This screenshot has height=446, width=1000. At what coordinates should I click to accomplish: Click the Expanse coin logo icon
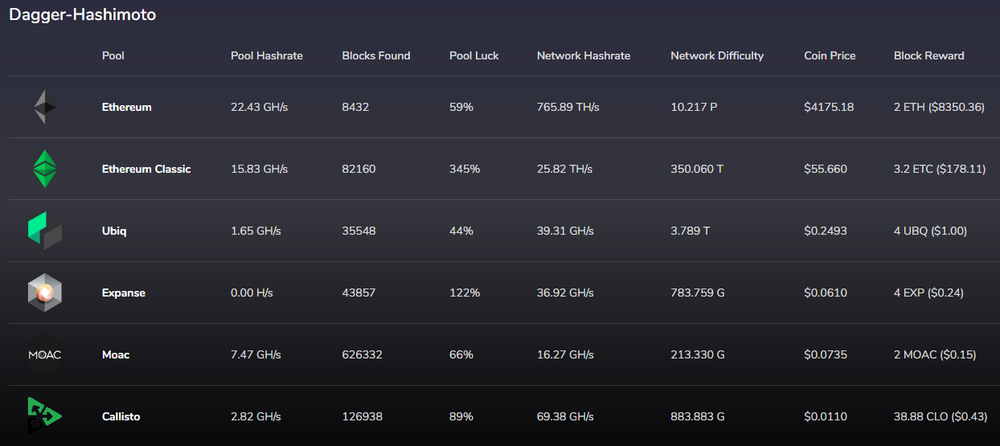coord(45,293)
